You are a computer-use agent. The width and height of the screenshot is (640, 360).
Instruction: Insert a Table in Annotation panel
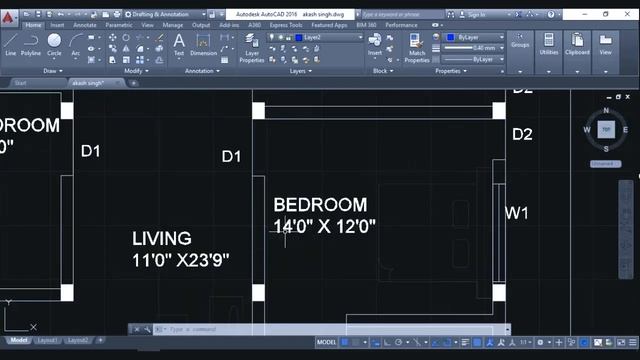(x=224, y=60)
